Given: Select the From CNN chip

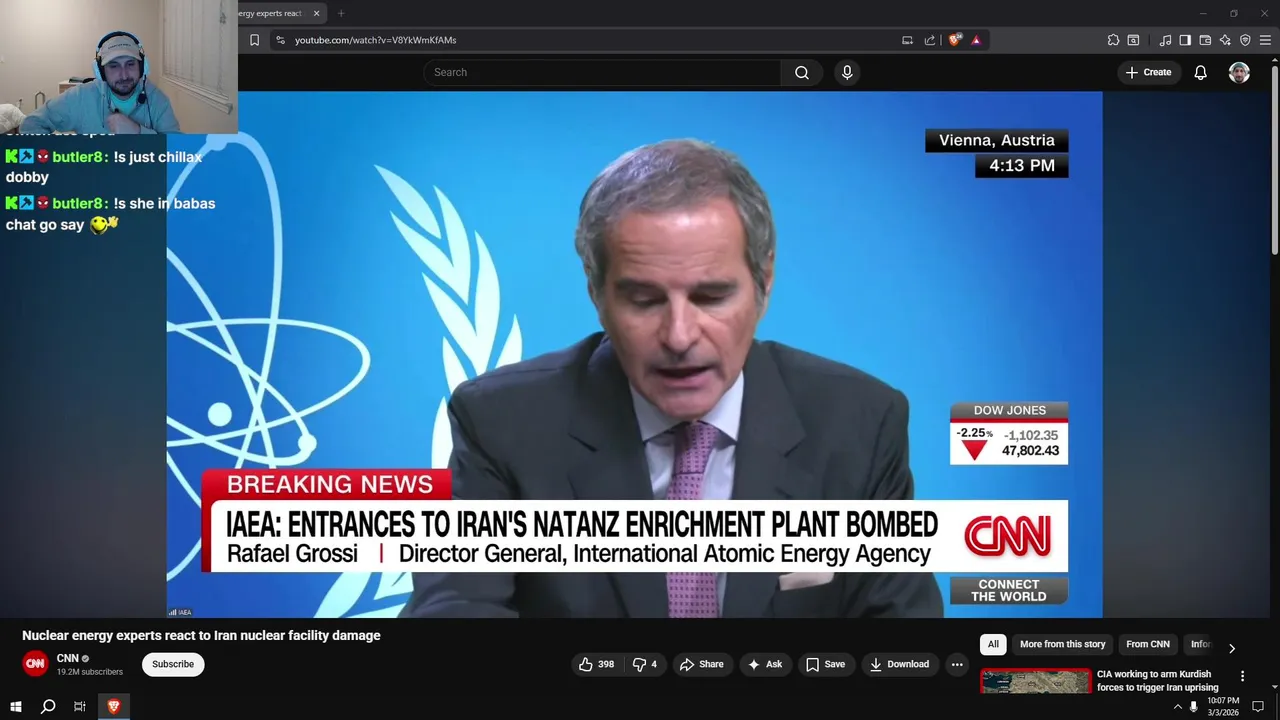Looking at the screenshot, I should coord(1147,644).
